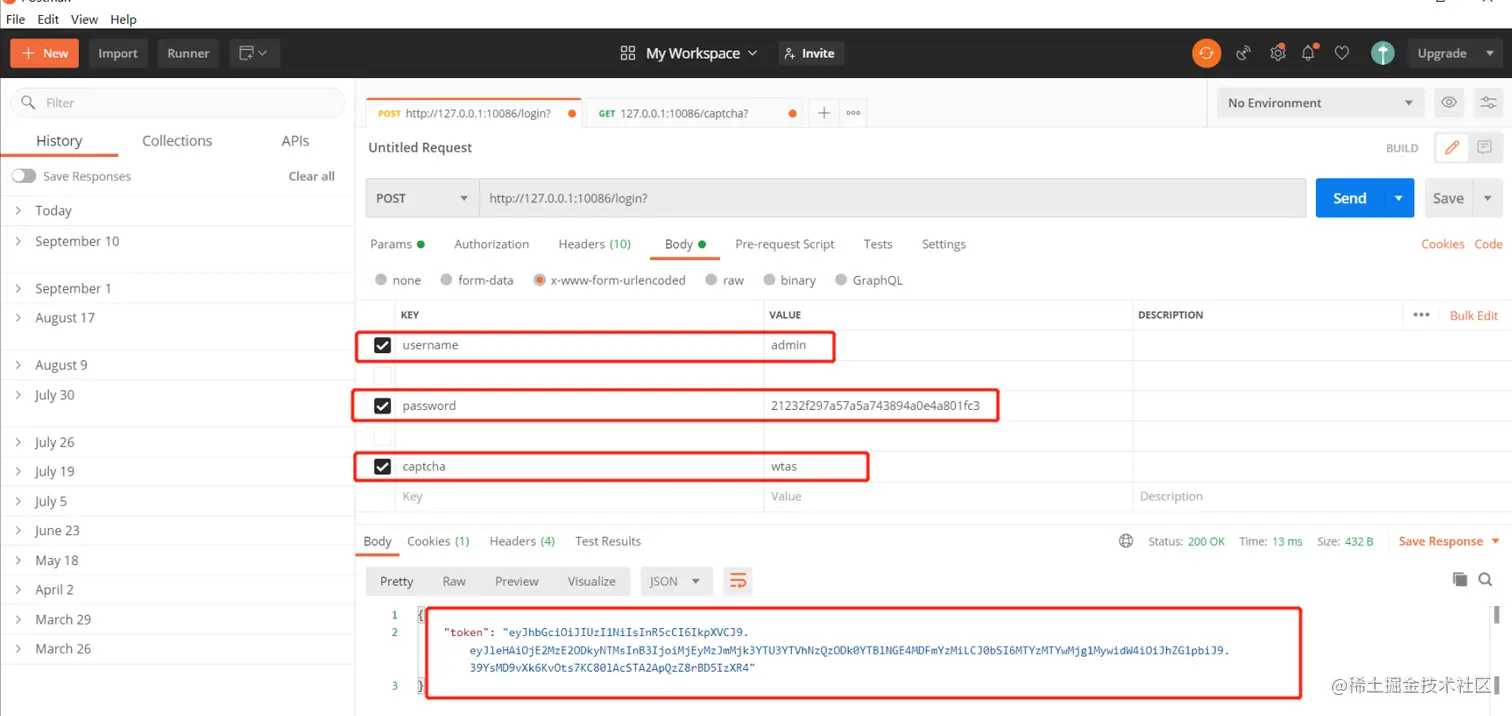Open the response Cookies (1) tab
This screenshot has width=1512, height=716.
pyautogui.click(x=438, y=541)
